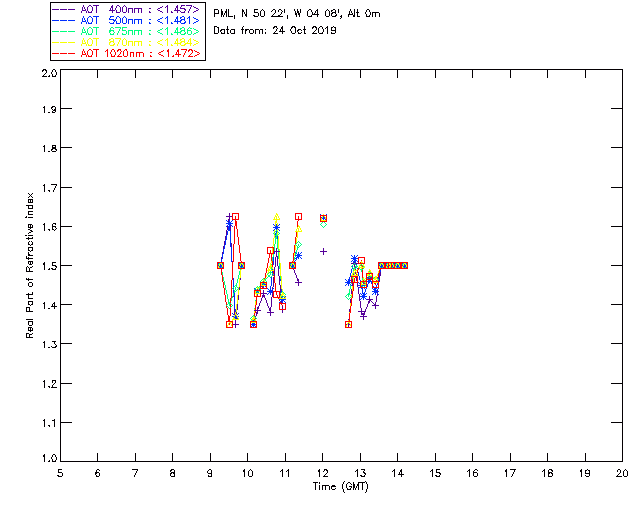Click the 5 x-axis time label
640x512 pixels.
[x=60, y=473]
